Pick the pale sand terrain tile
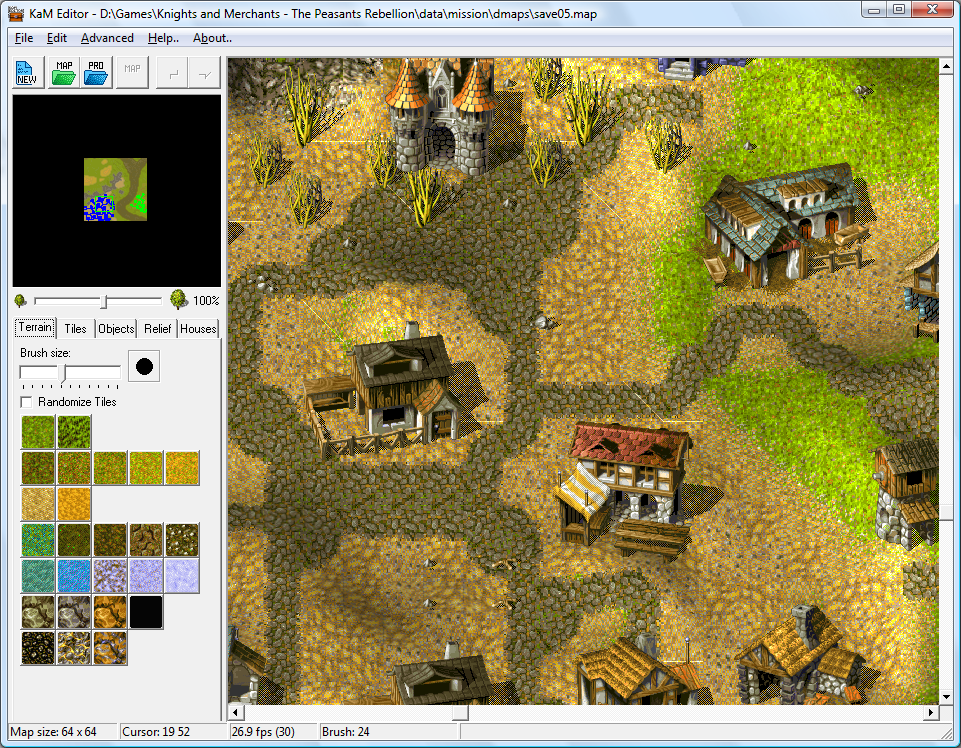Viewport: 961px width, 748px height. pyautogui.click(x=38, y=504)
